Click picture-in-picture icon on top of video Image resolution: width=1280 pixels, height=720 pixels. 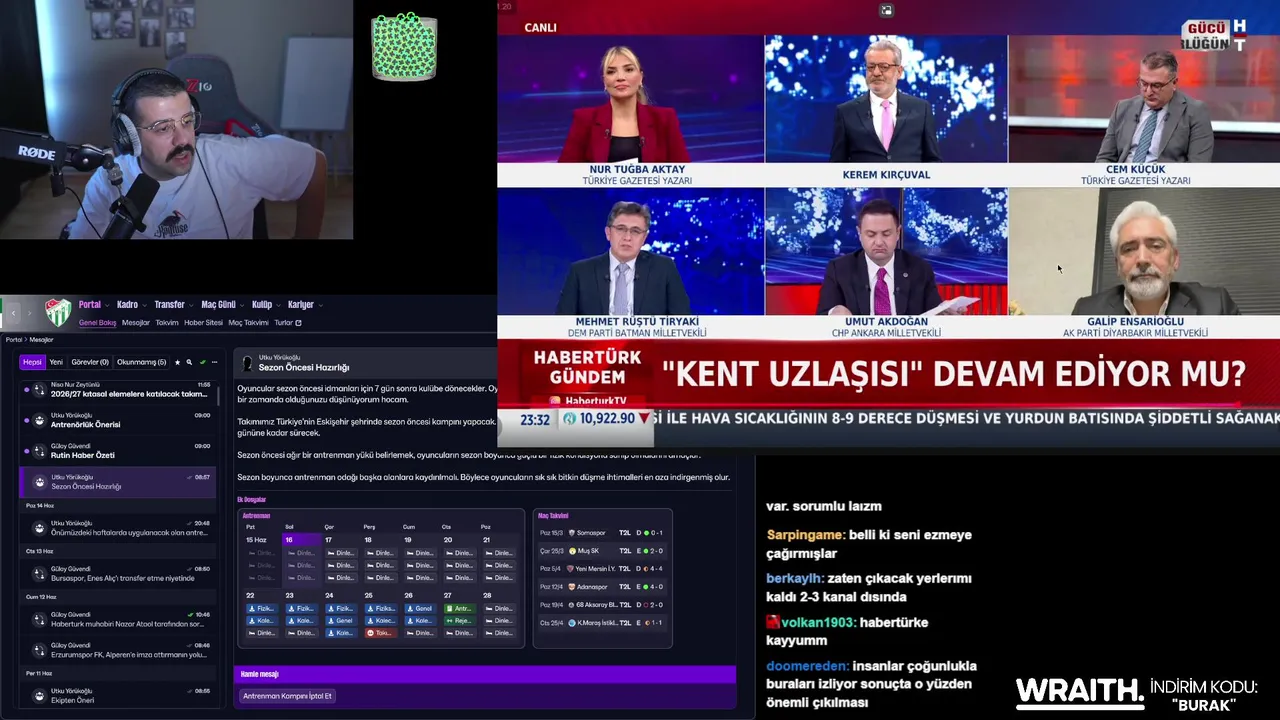pos(886,10)
